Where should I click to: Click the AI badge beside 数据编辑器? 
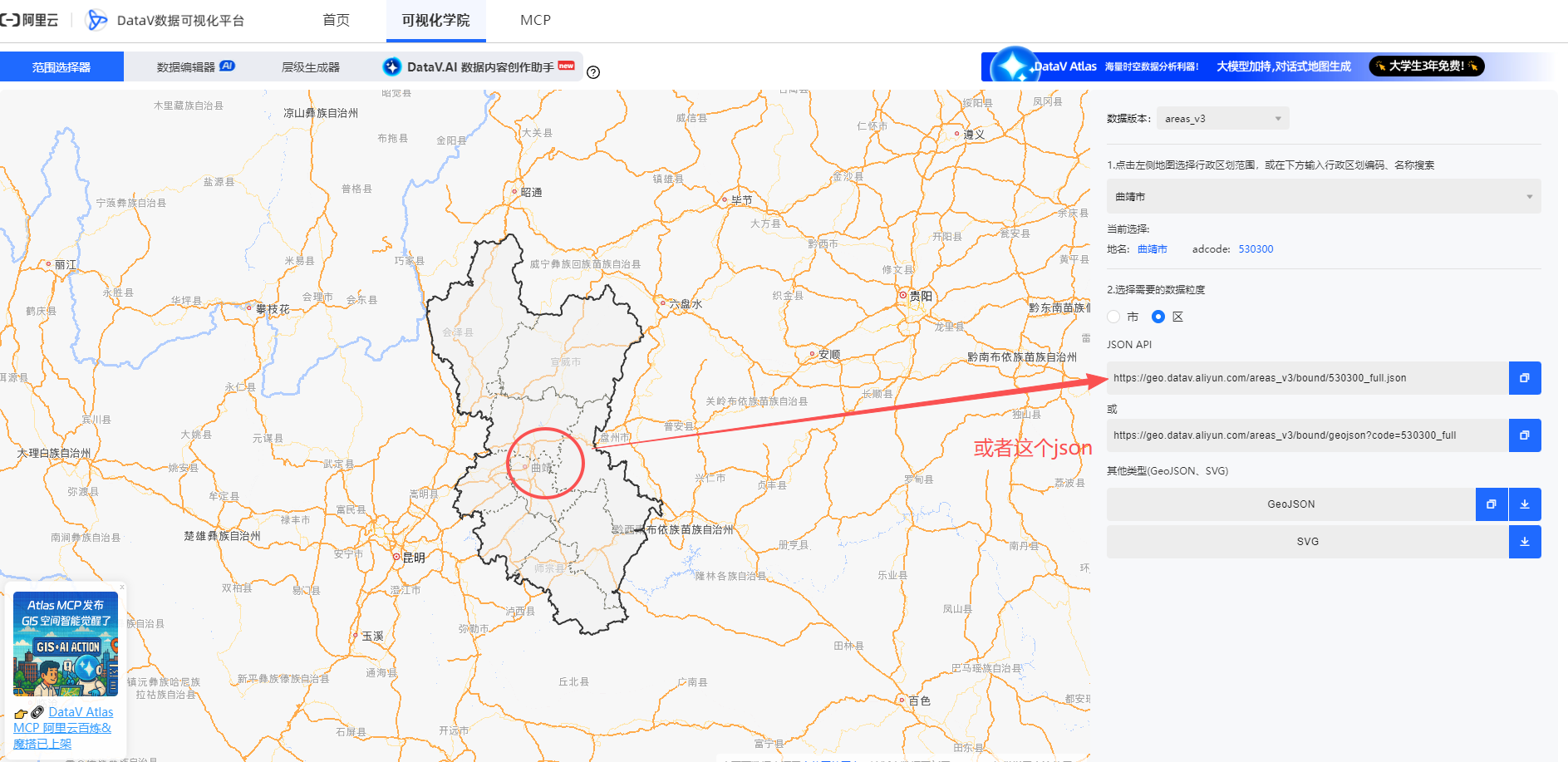(x=227, y=66)
